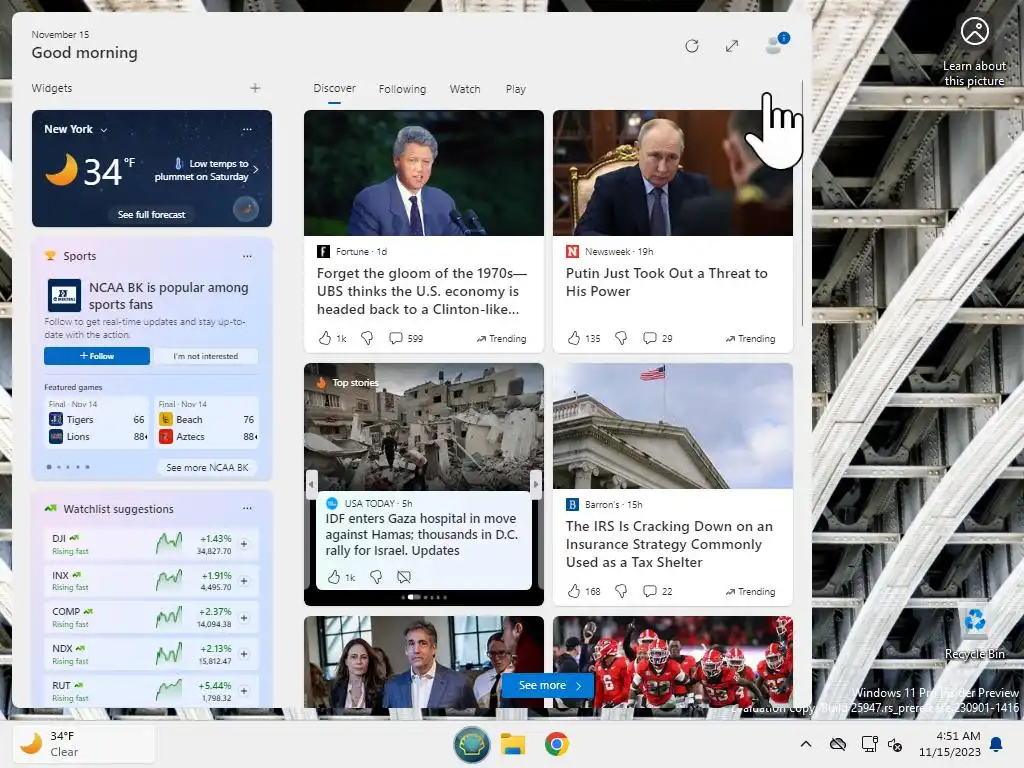
Task: Switch to the Play tab
Action: pos(515,89)
